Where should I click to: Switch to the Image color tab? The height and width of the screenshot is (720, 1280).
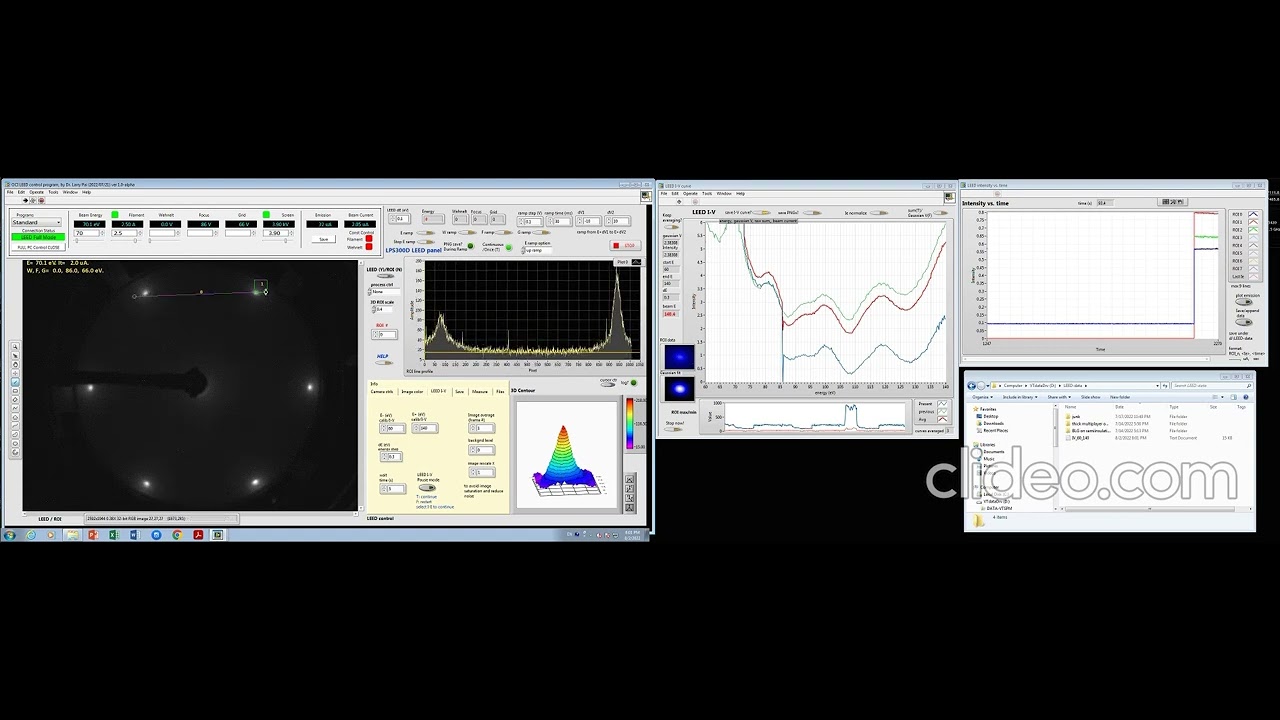(x=412, y=392)
